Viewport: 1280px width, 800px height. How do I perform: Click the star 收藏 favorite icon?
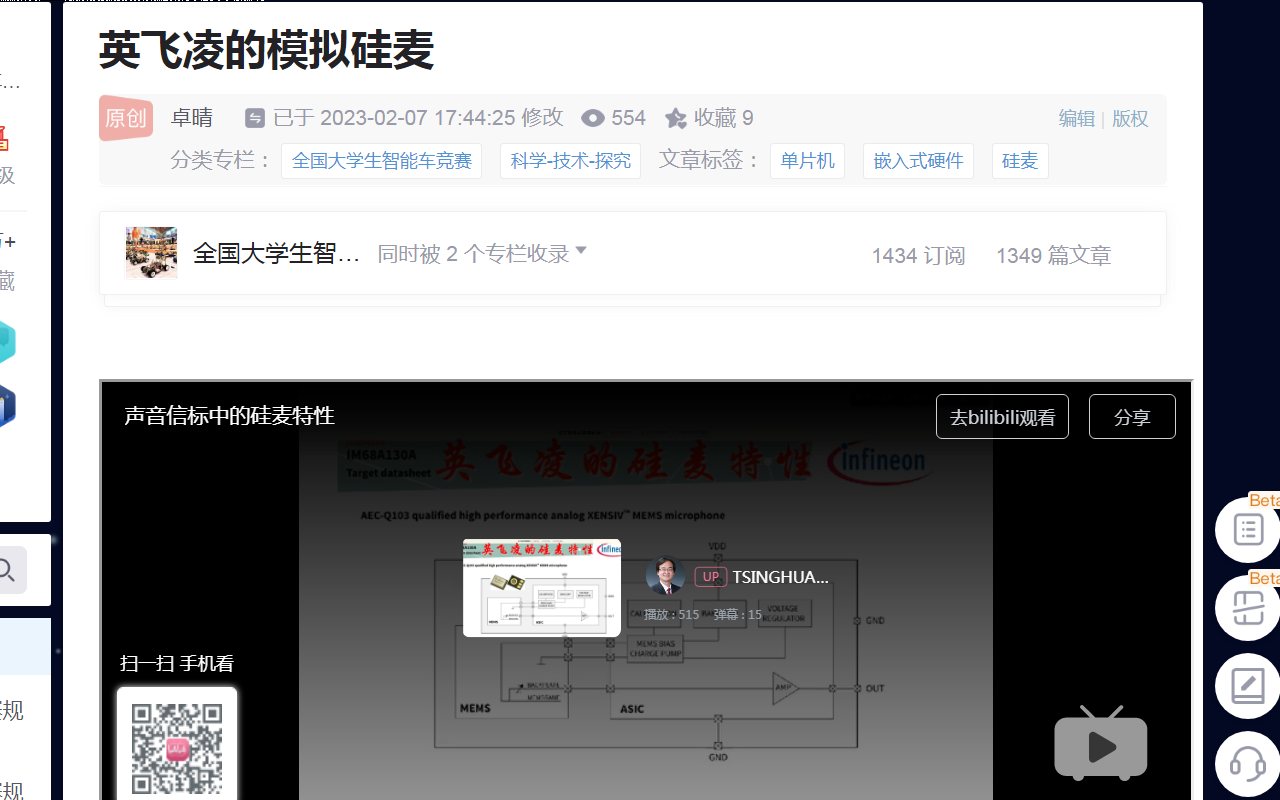(676, 119)
